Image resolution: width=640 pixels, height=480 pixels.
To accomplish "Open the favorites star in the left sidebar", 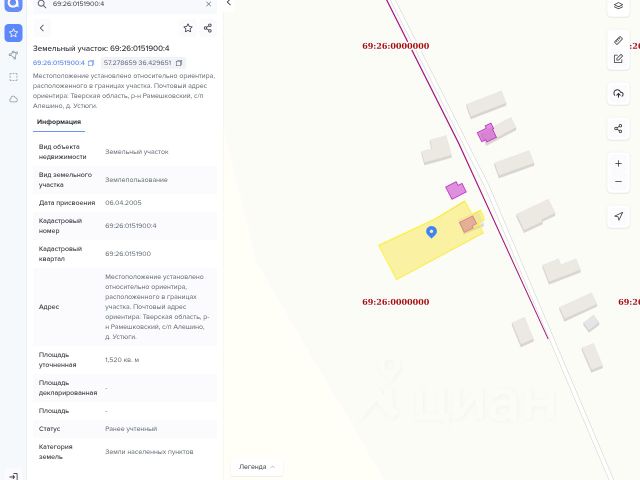I will pos(13,33).
